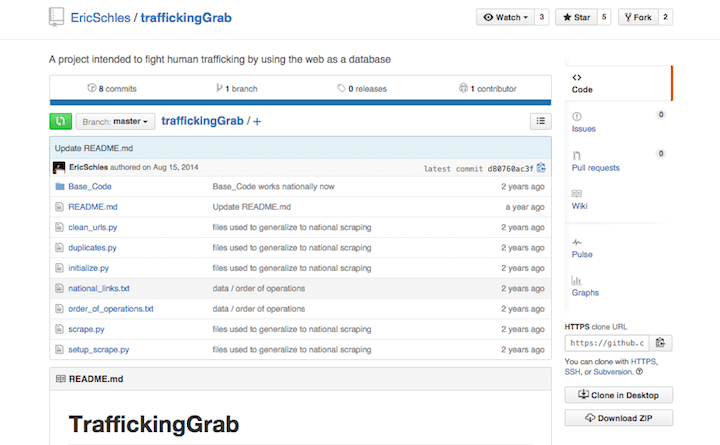Image resolution: width=720 pixels, height=445 pixels.
Task: Click the repository book icon beside EricSchles
Action: point(56,17)
